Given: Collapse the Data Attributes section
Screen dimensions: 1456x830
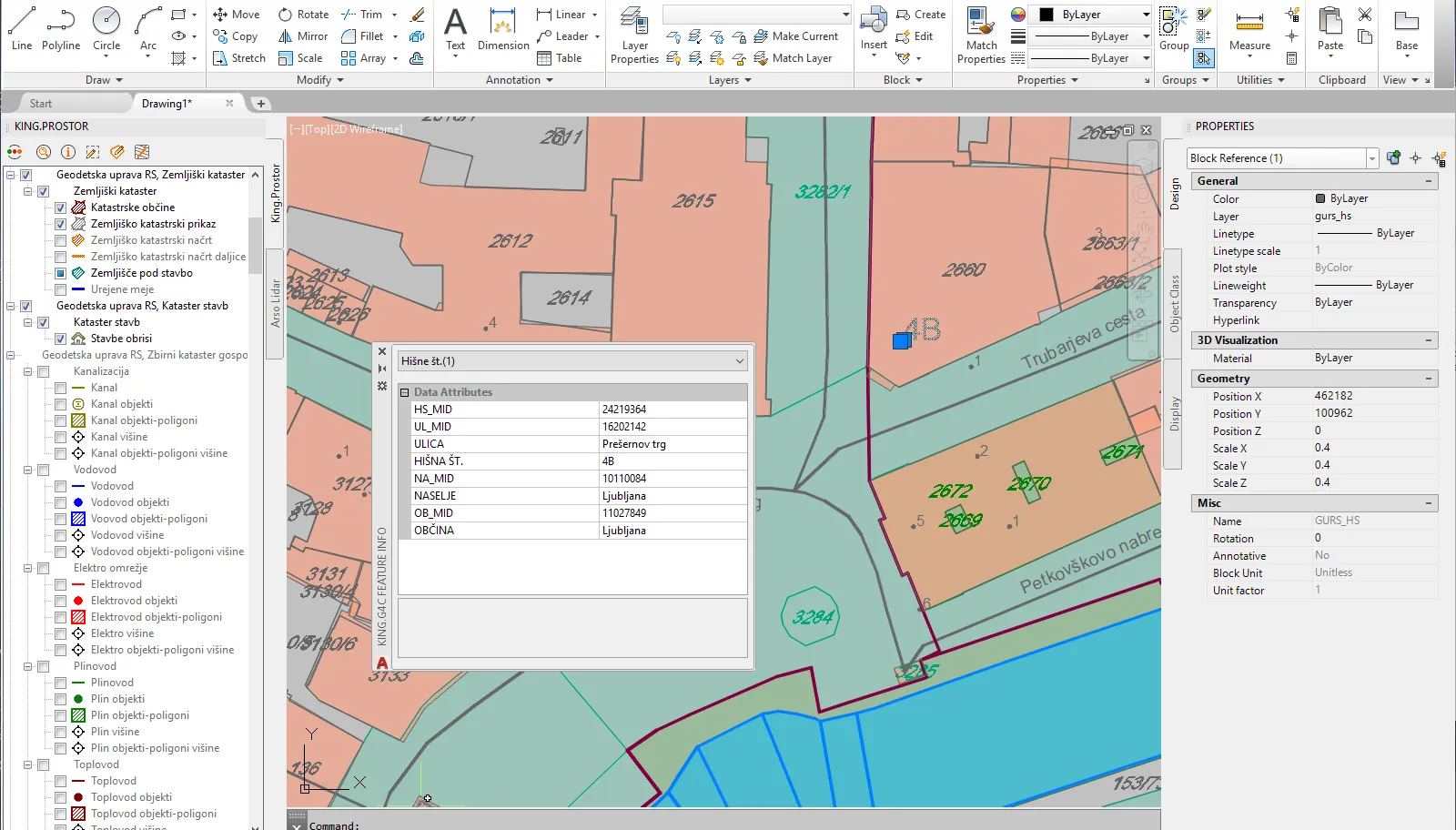Looking at the screenshot, I should click(x=405, y=392).
